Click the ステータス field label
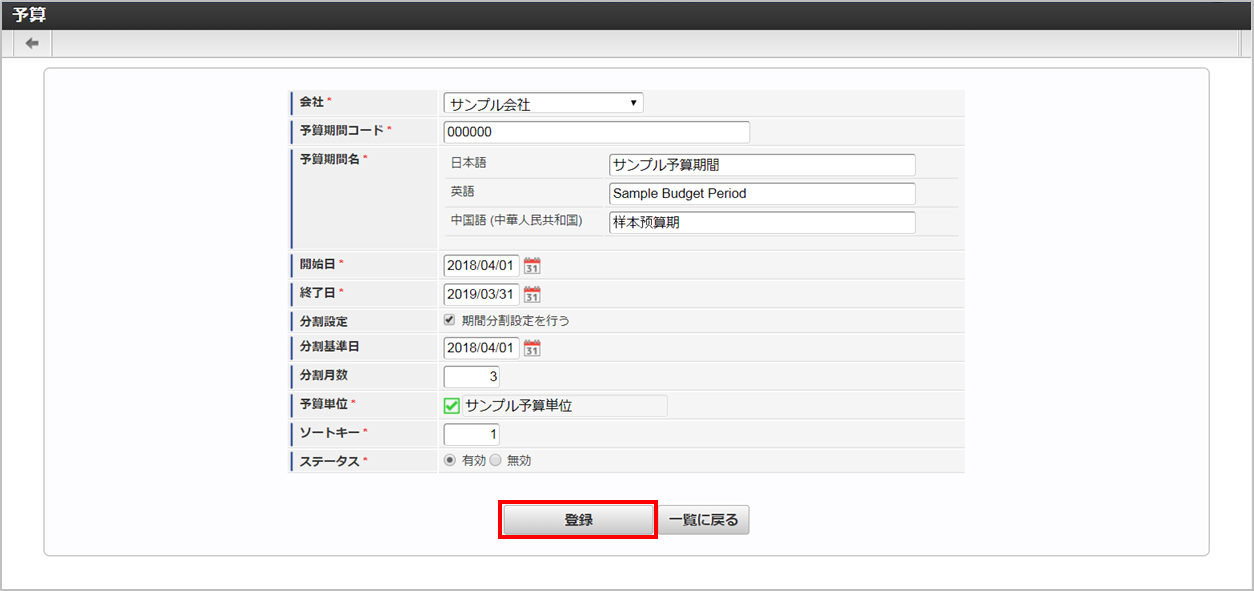Image resolution: width=1254 pixels, height=591 pixels. pyautogui.click(x=330, y=461)
